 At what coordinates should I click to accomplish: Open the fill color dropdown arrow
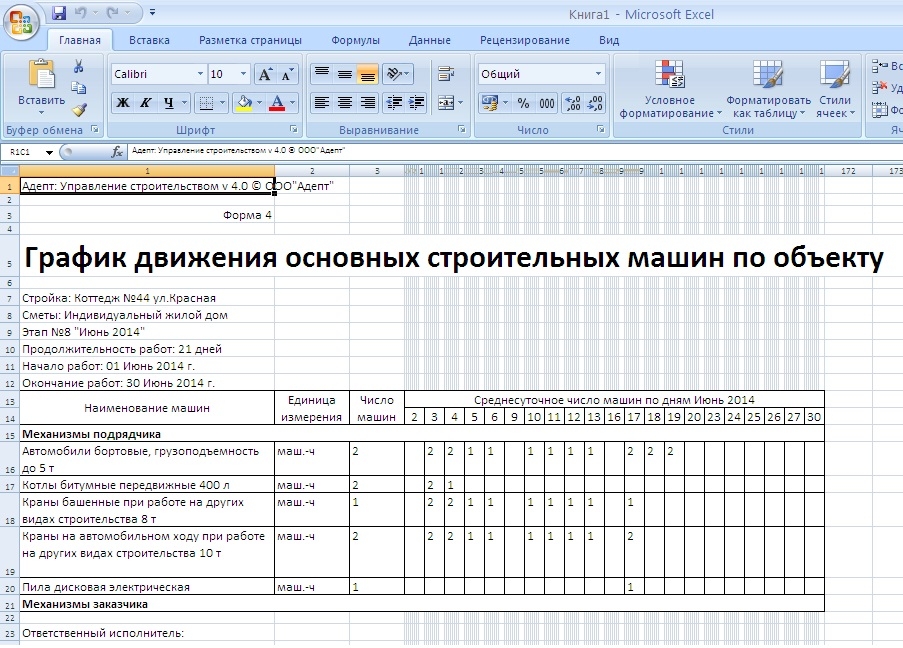click(x=260, y=103)
